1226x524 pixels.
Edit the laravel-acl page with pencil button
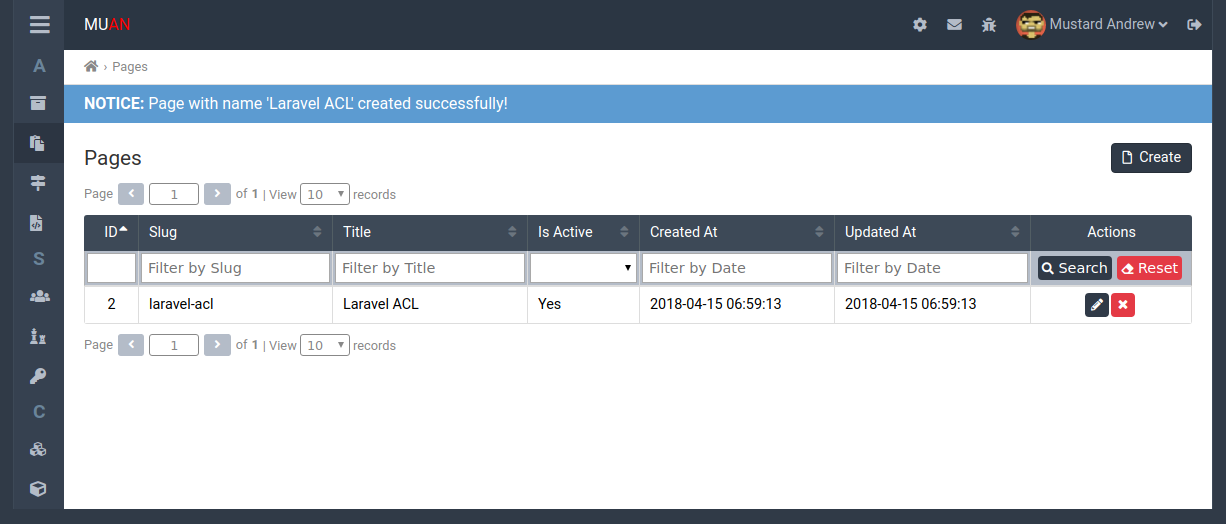point(1097,305)
